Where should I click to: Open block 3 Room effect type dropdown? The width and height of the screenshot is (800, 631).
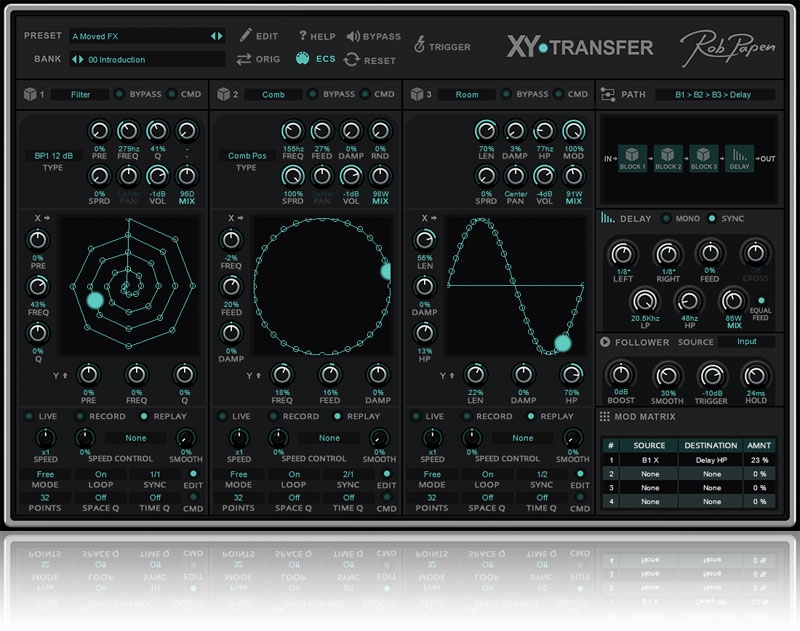466,95
